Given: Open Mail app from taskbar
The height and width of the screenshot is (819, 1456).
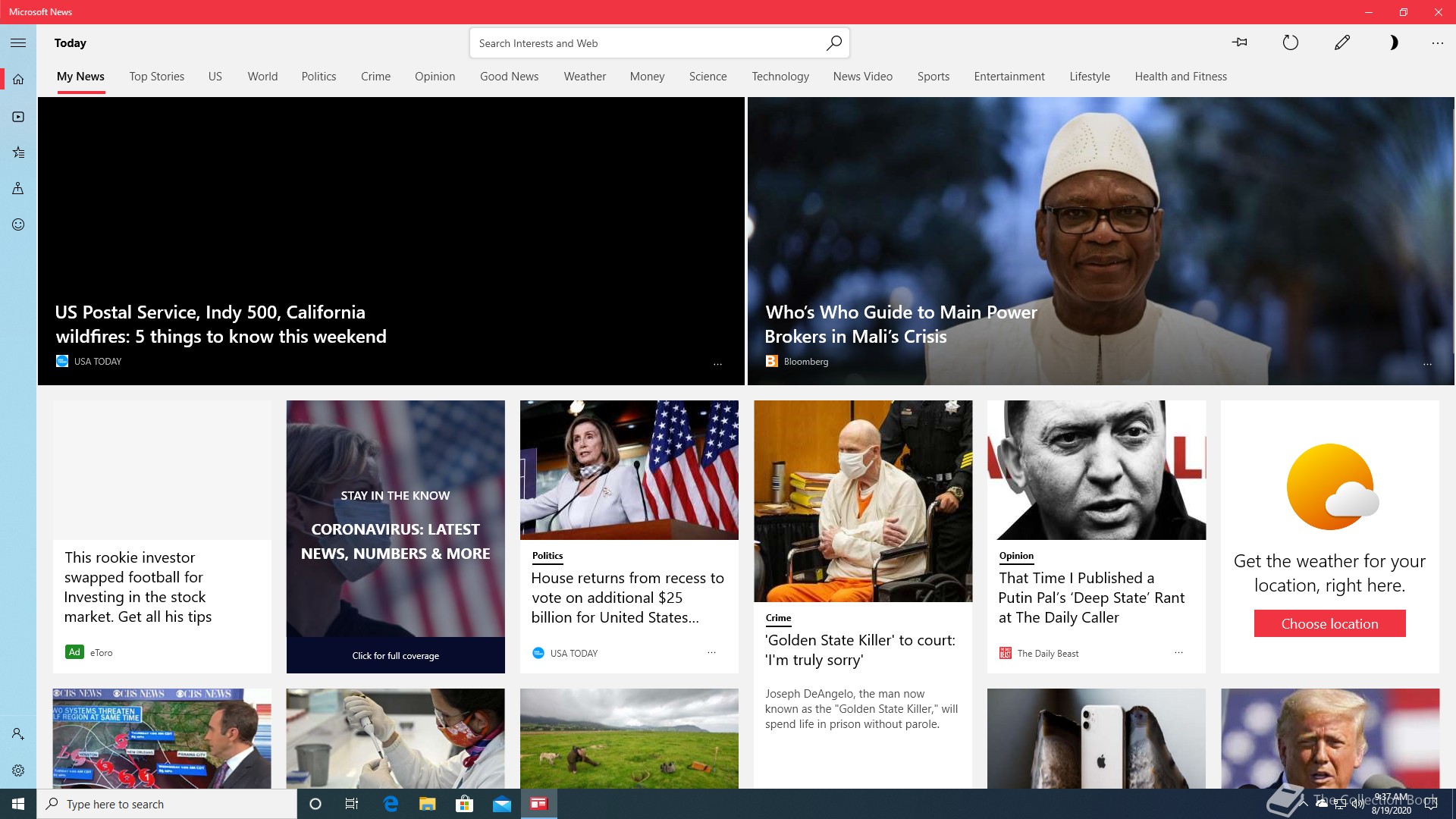Looking at the screenshot, I should (502, 804).
